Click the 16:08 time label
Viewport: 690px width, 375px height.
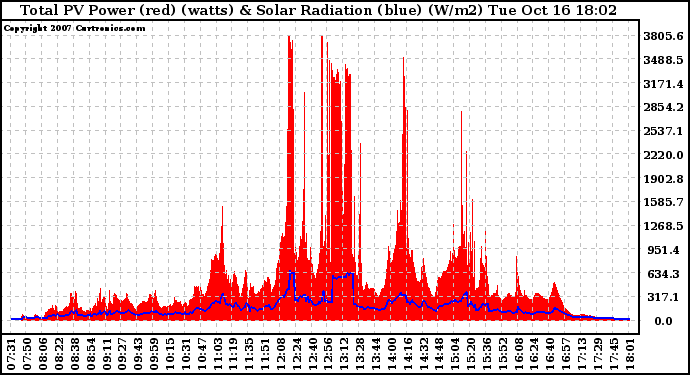point(518,354)
